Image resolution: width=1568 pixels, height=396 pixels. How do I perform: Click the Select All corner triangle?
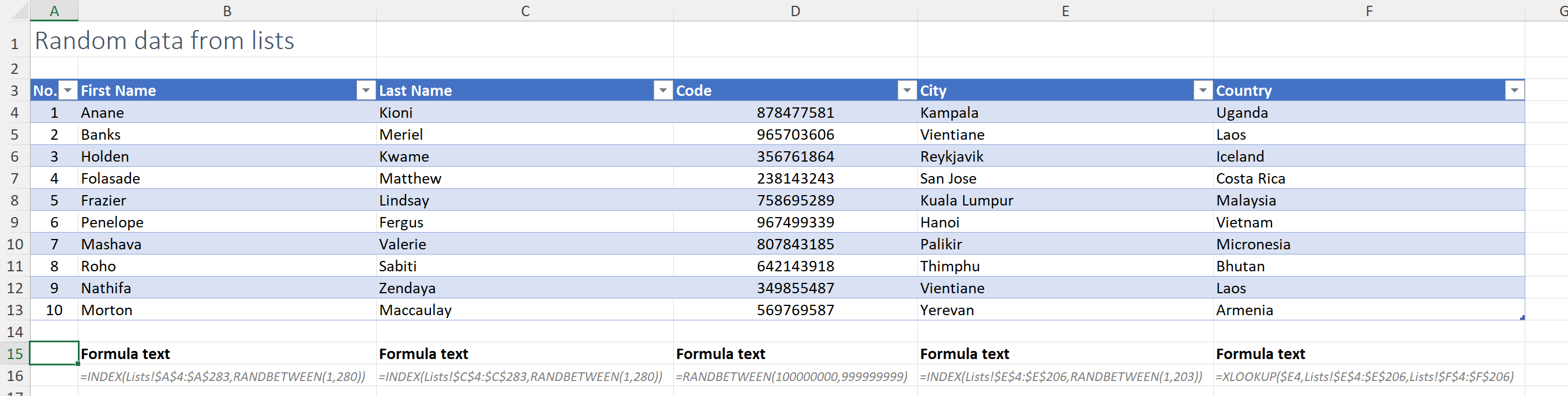(20, 11)
